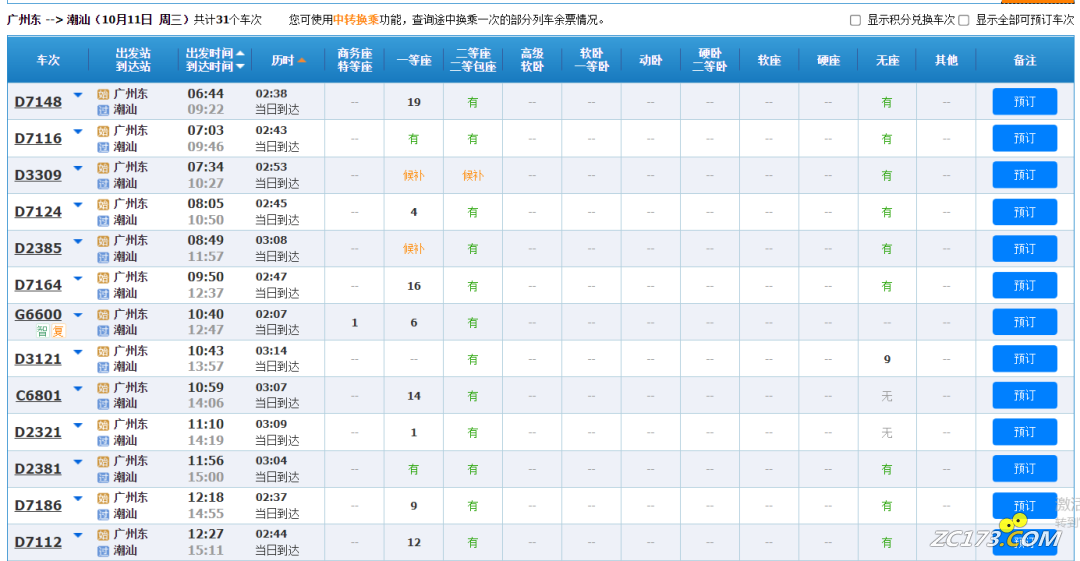Click the origin station icon in the D2321 row

[103, 425]
